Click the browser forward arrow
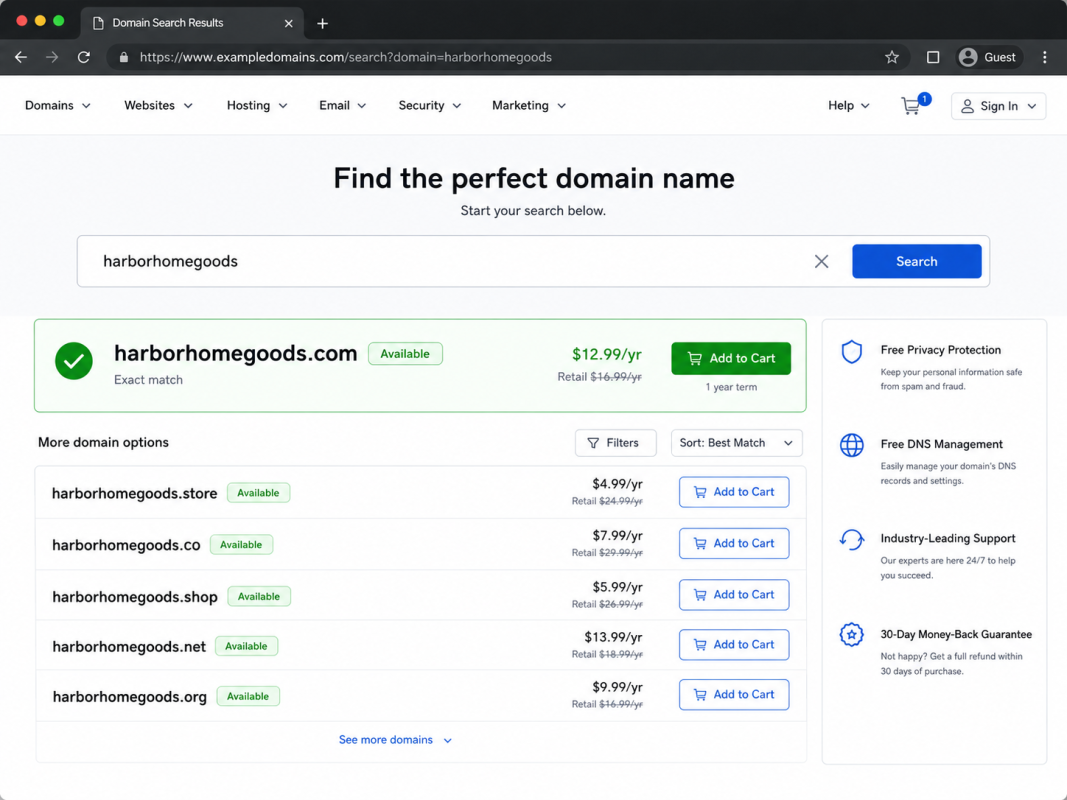Viewport: 1067px width, 800px height. [52, 57]
